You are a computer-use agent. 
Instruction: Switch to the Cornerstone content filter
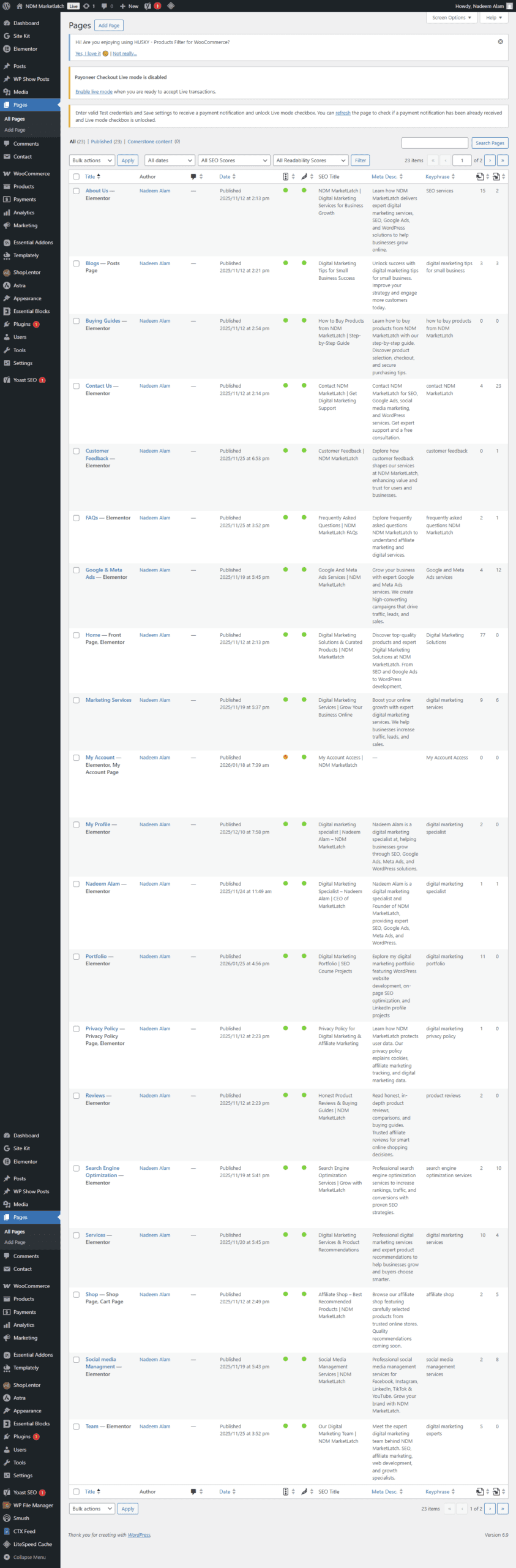[150, 141]
